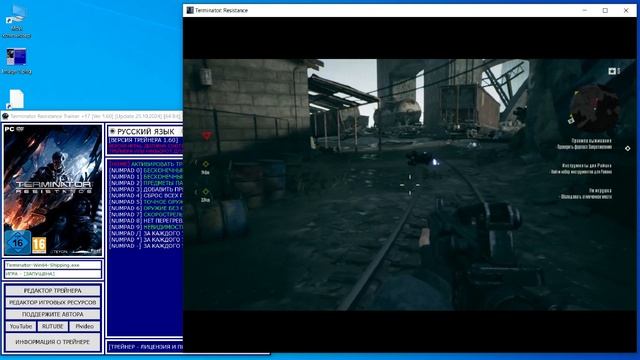This screenshot has width=640, height=360.
Task: Click the ИГРА - [ЗАПУЩЕНА] status field
Action: click(53, 274)
